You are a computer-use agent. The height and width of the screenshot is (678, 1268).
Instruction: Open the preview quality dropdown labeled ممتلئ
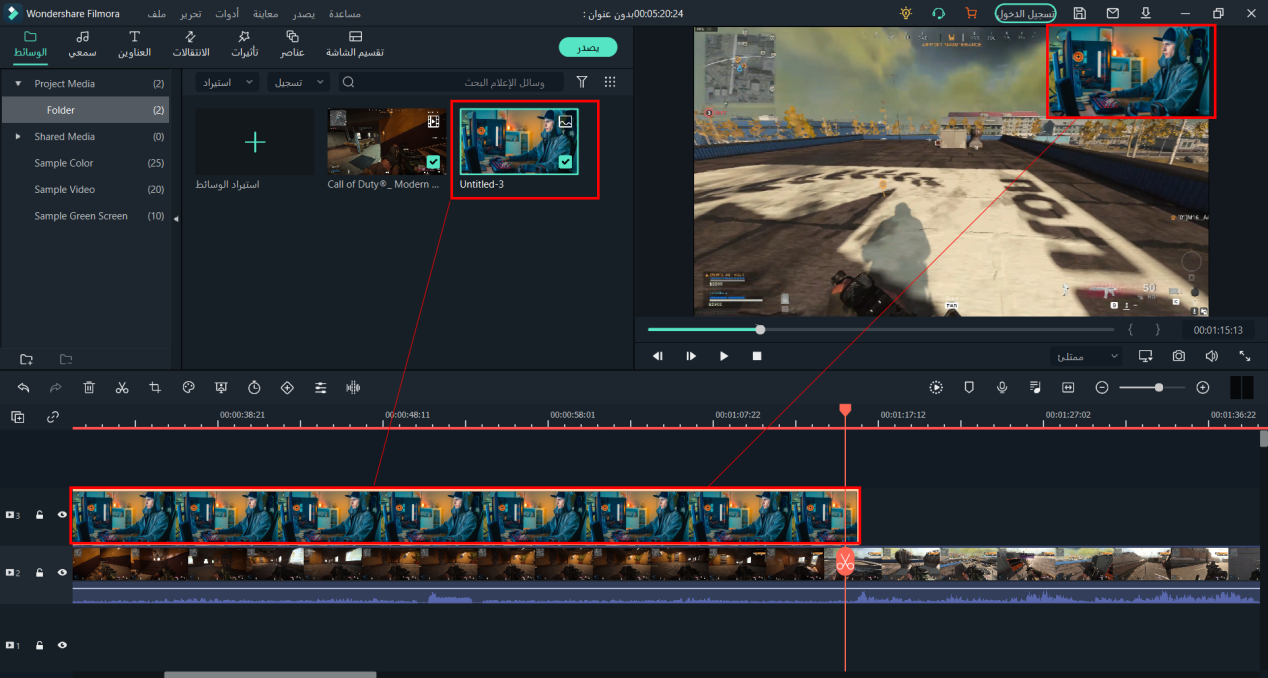coord(1086,356)
